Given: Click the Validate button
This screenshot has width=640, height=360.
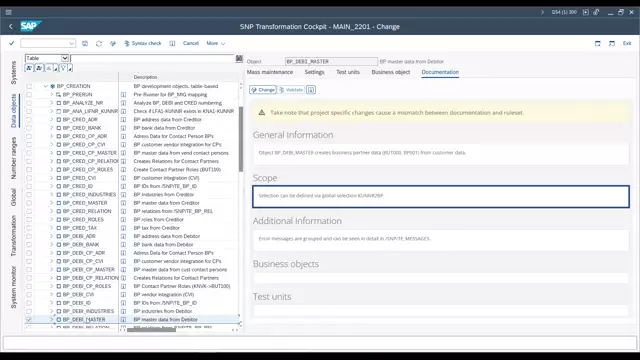Looking at the screenshot, I should coord(291,90).
